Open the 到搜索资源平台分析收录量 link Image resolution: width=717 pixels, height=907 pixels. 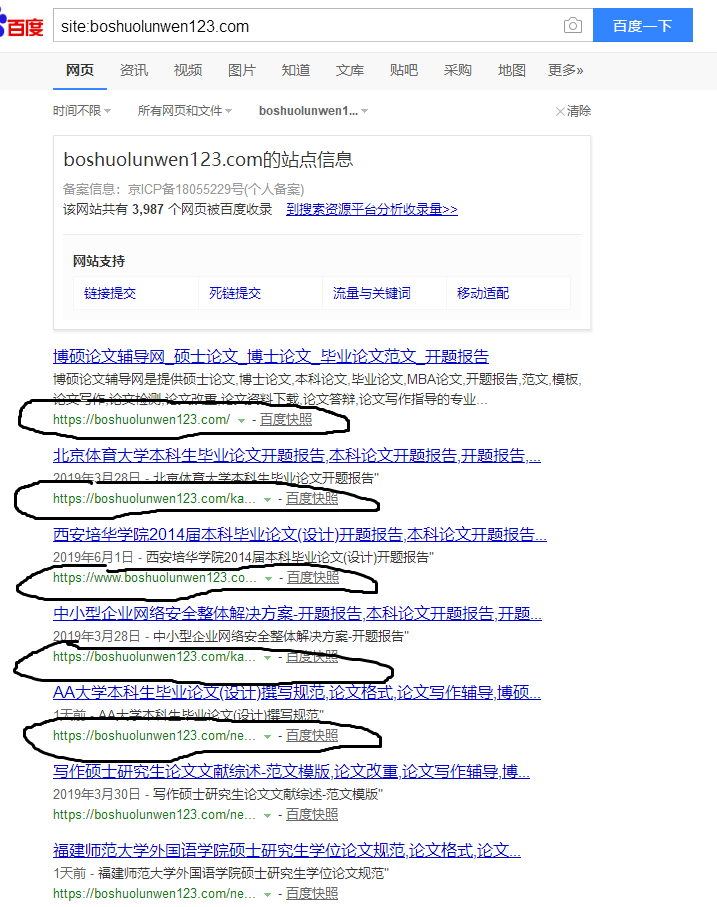(x=372, y=209)
